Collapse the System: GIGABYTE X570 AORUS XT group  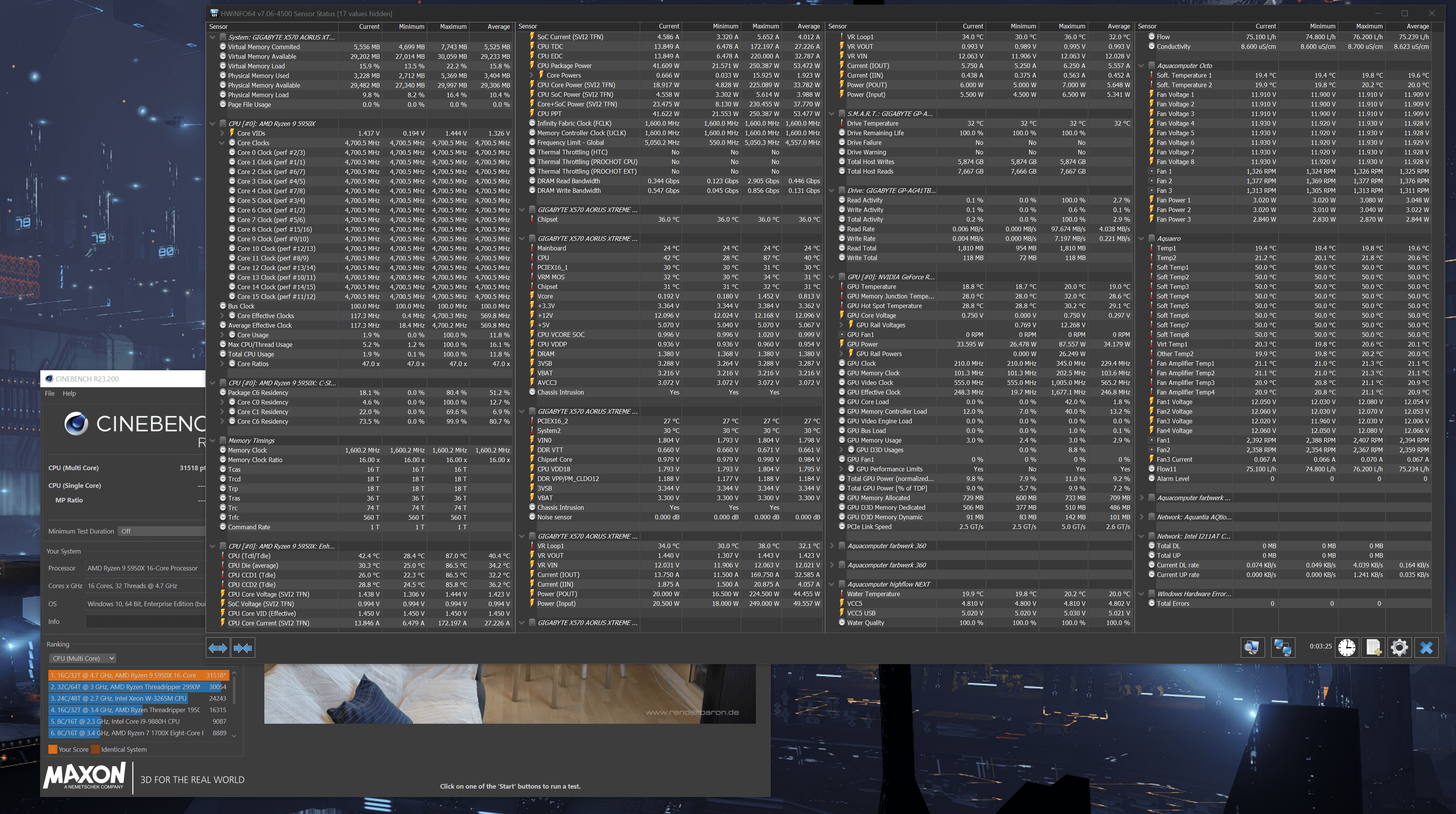(x=213, y=37)
